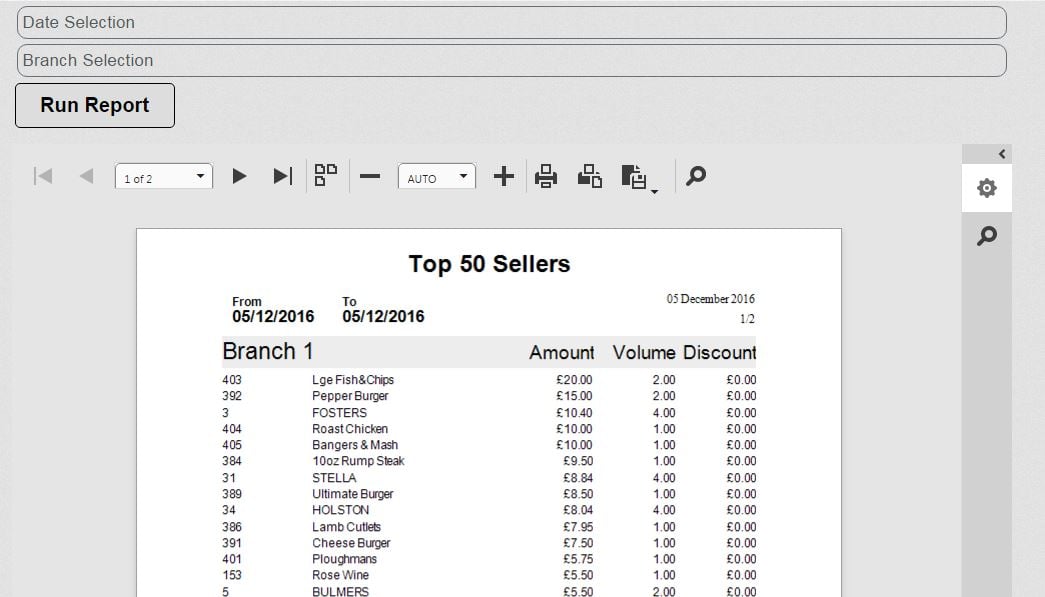1045x597 pixels.
Task: Go to the next report page
Action: [239, 177]
